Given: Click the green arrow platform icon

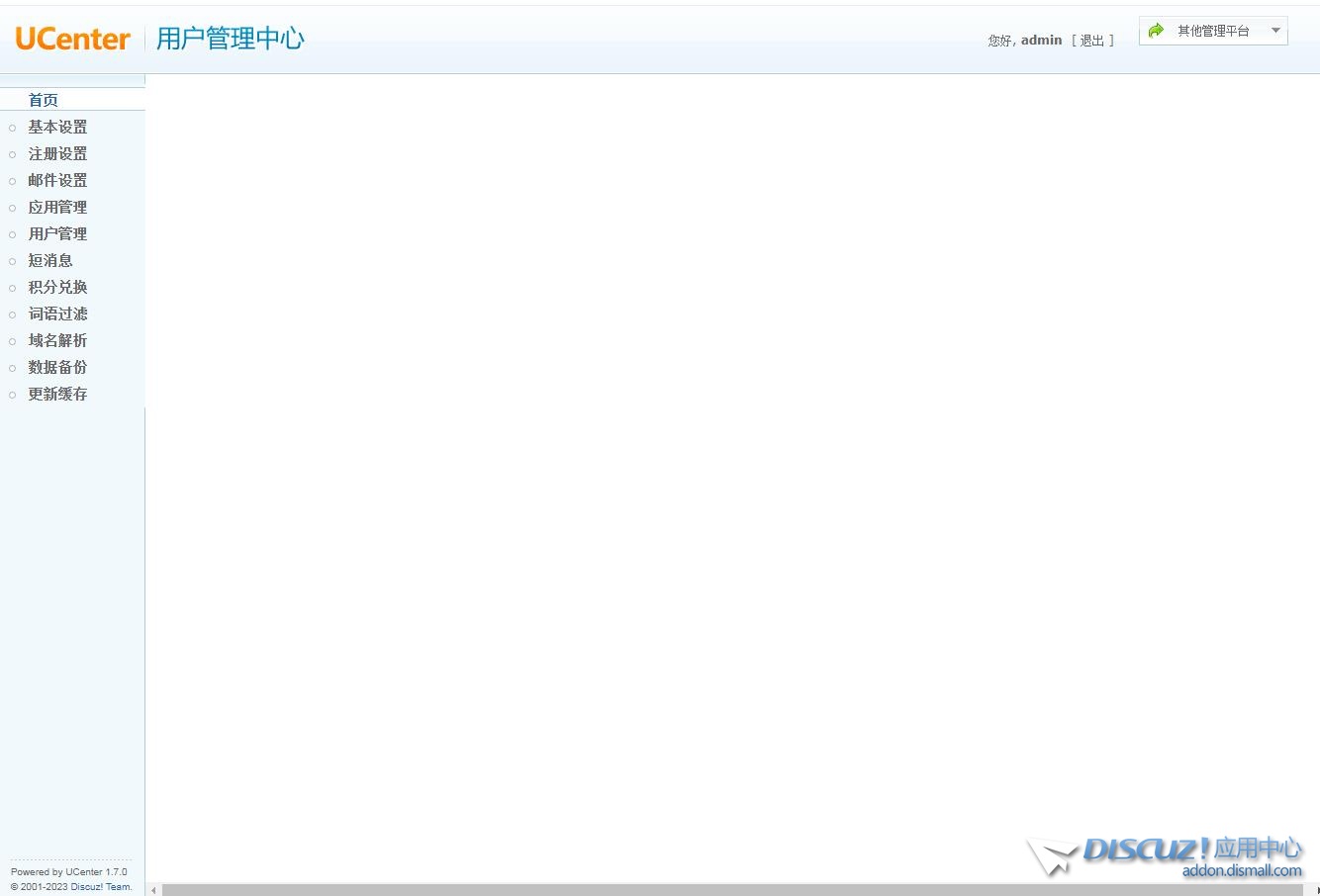Looking at the screenshot, I should coord(1156,31).
